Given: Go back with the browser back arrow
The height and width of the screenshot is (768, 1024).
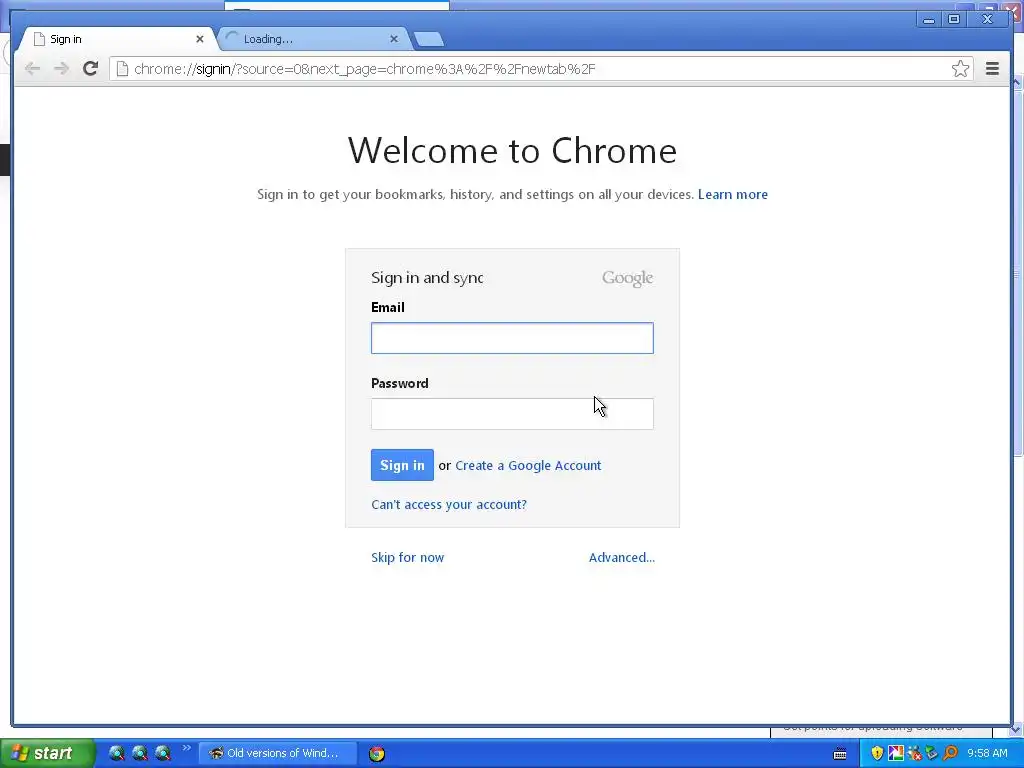Looking at the screenshot, I should pyautogui.click(x=32, y=69).
